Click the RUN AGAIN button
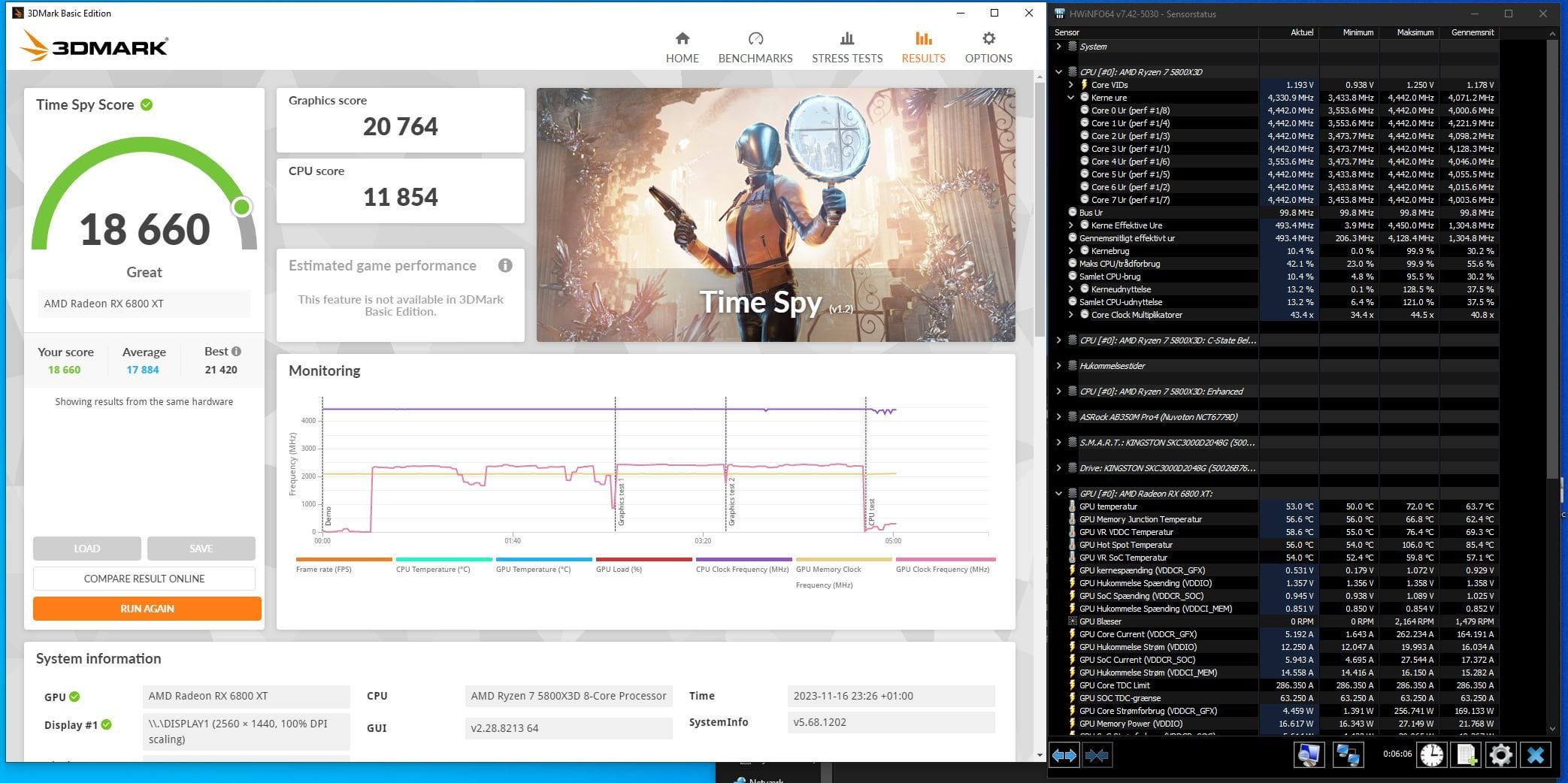 click(x=147, y=609)
